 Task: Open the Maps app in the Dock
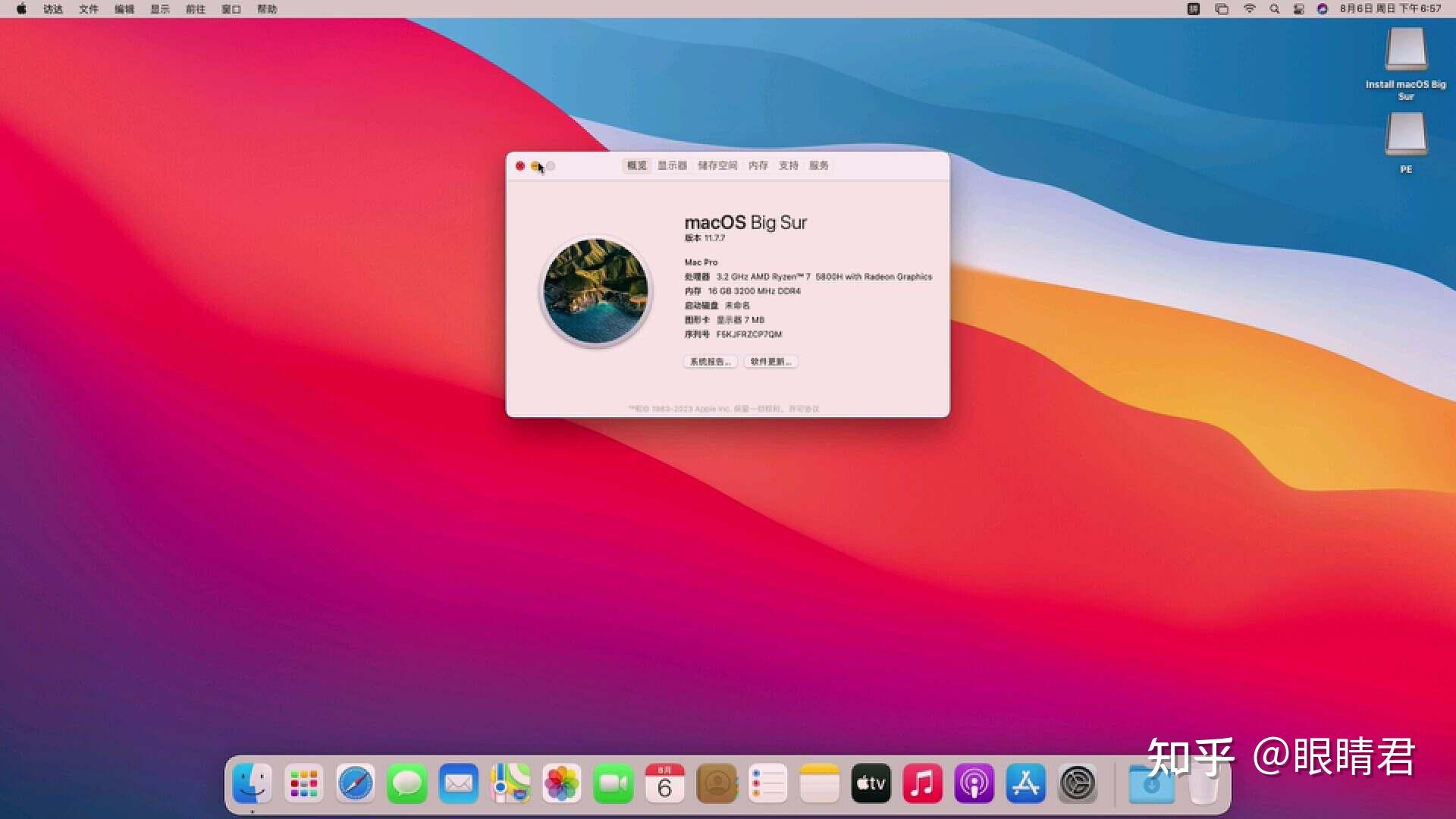coord(511,783)
